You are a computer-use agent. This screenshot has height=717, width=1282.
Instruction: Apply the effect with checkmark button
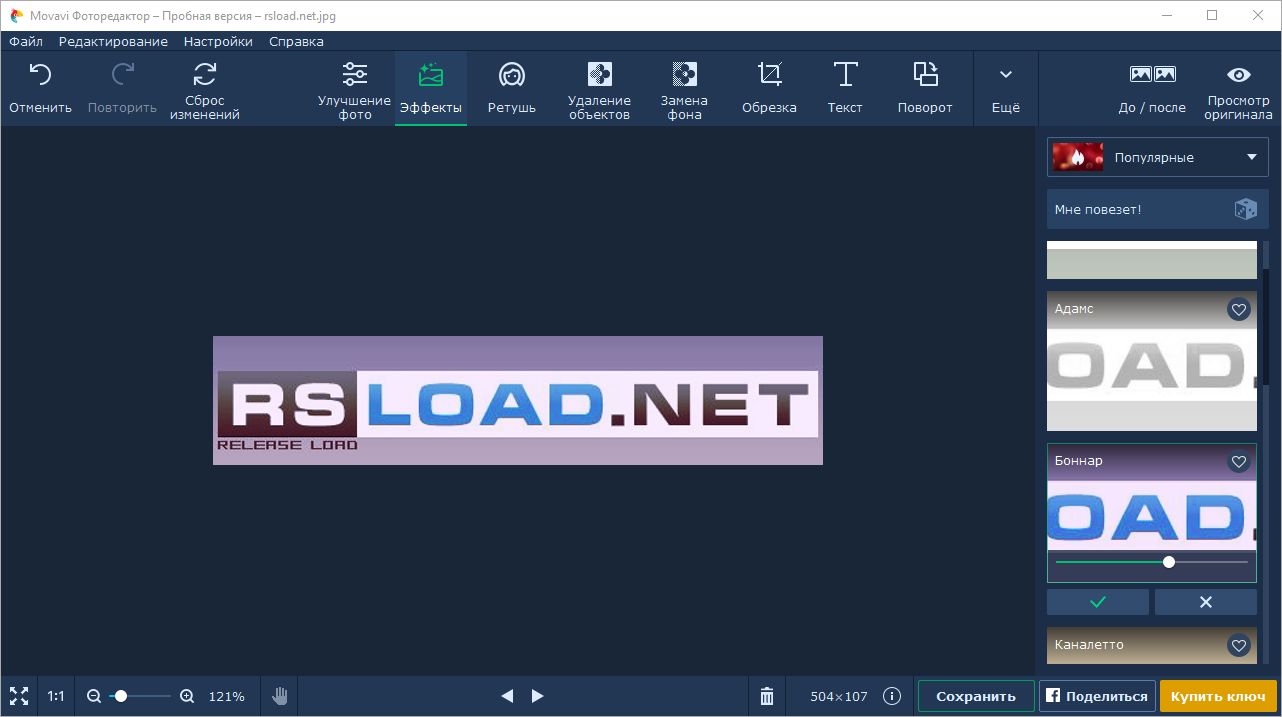1098,602
